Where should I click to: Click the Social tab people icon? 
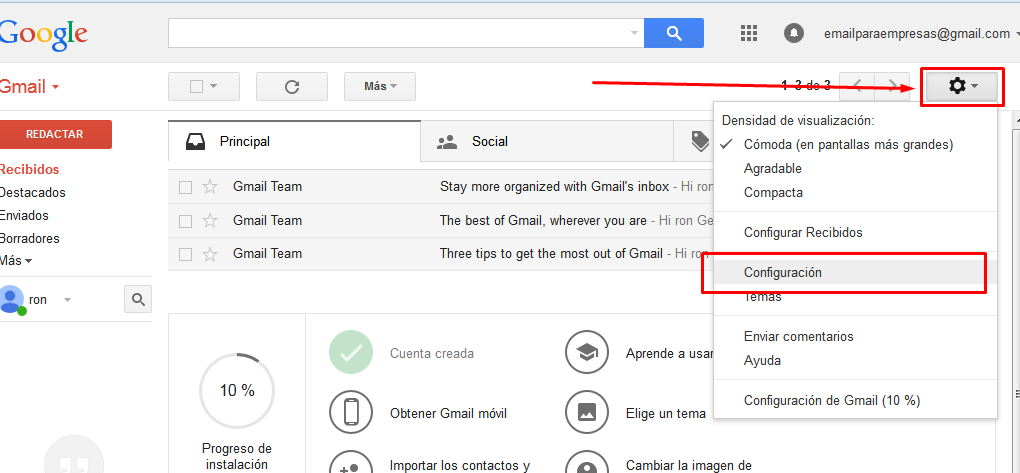(x=448, y=142)
